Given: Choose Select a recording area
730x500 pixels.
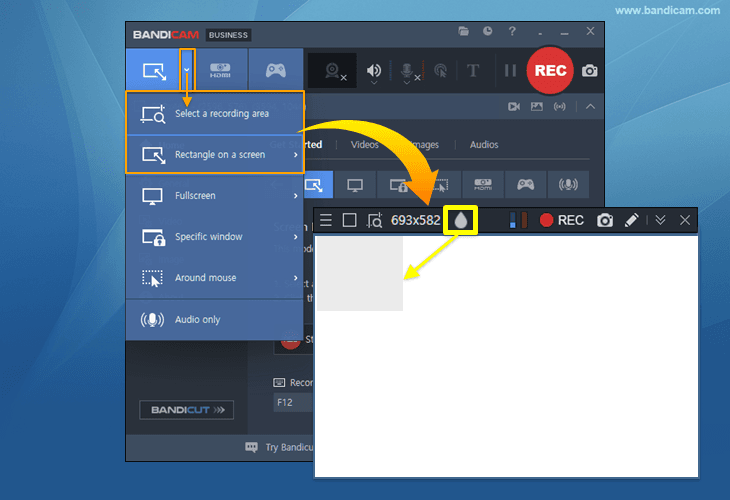Looking at the screenshot, I should tap(215, 114).
